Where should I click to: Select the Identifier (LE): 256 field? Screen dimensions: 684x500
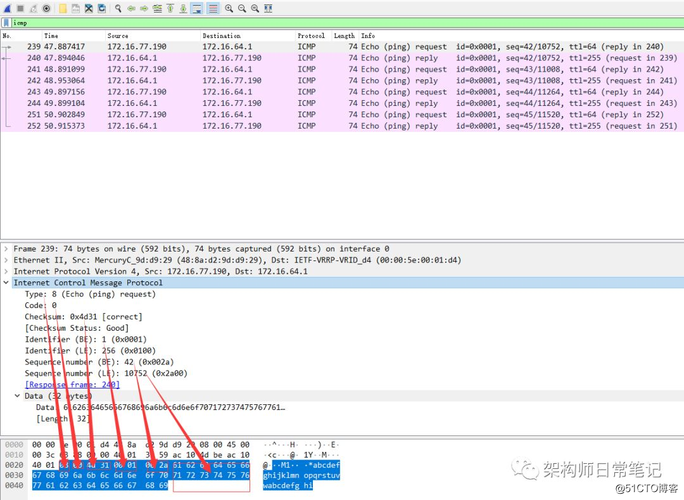tap(90, 351)
